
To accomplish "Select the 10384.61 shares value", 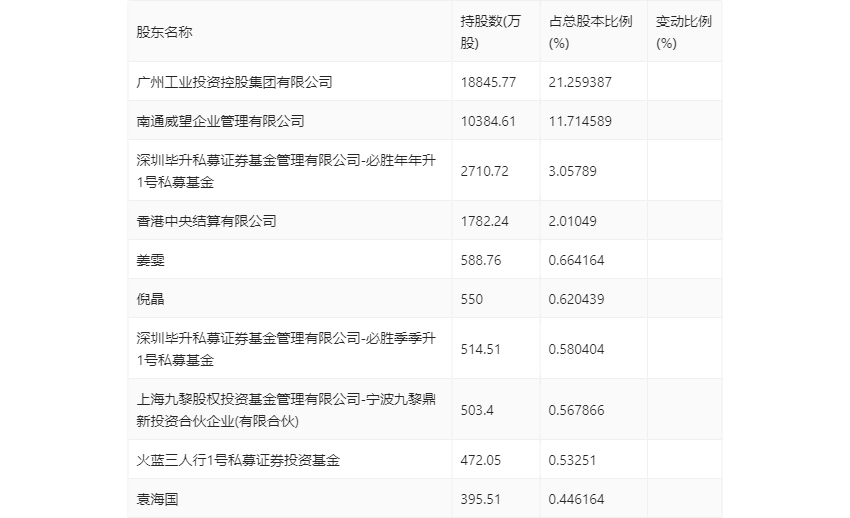I will click(x=488, y=121).
